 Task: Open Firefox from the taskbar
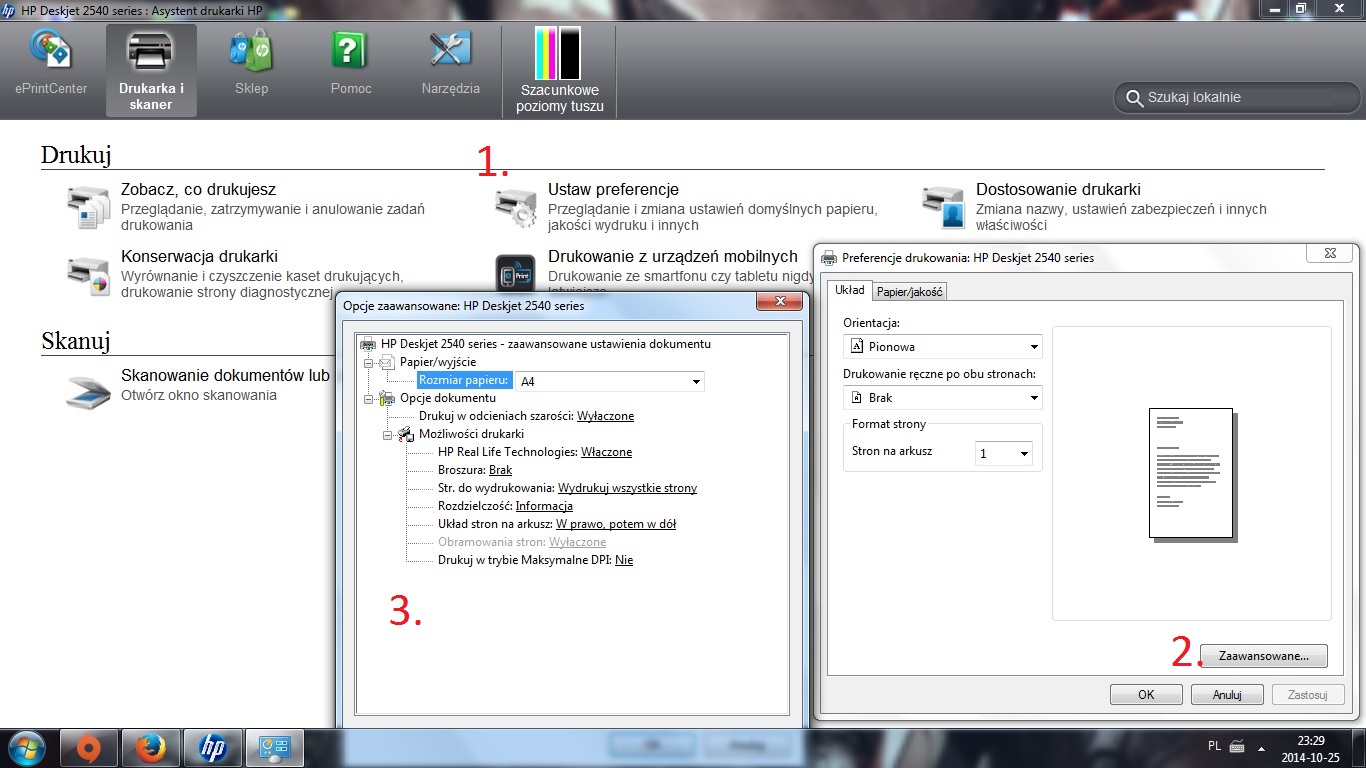[x=151, y=748]
